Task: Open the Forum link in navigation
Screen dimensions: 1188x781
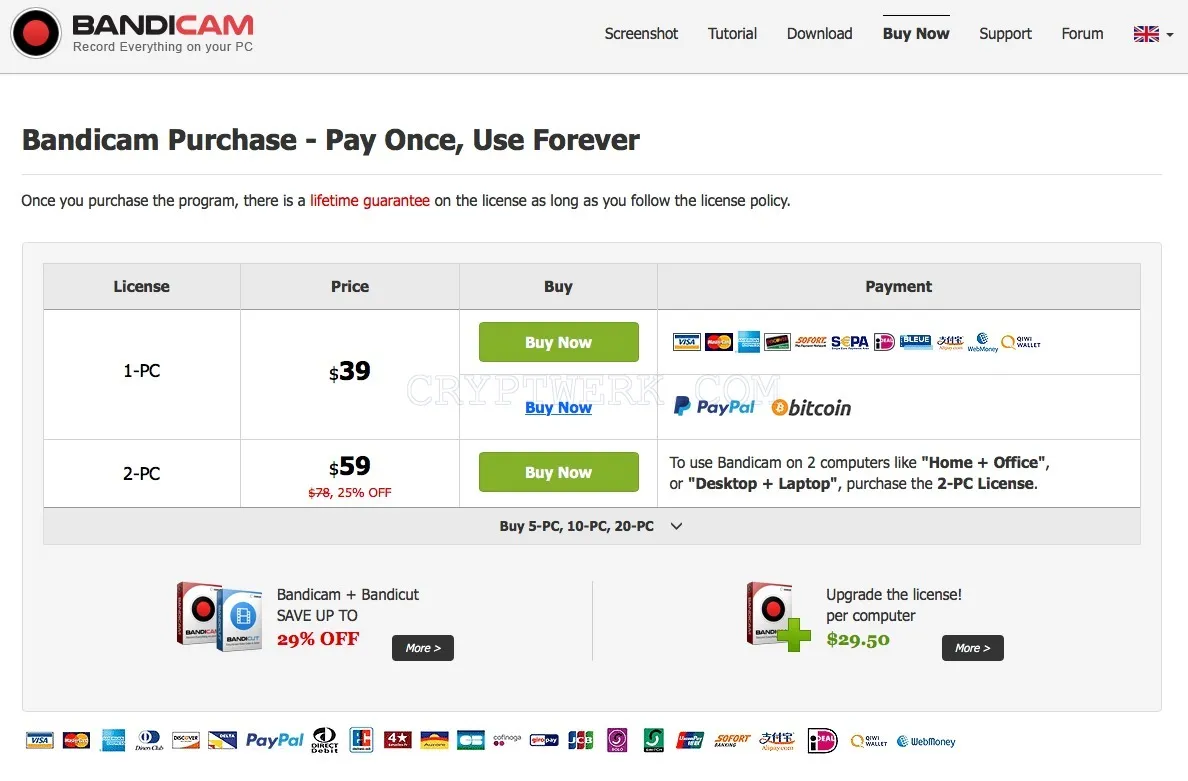Action: pos(1082,34)
